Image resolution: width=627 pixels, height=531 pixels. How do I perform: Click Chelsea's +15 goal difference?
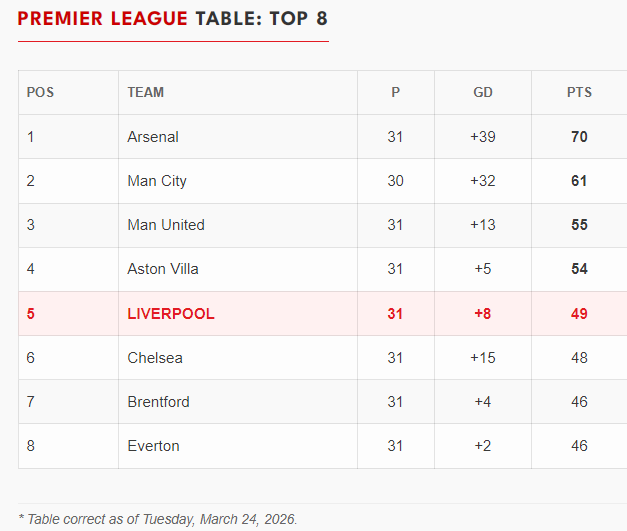pyautogui.click(x=482, y=358)
